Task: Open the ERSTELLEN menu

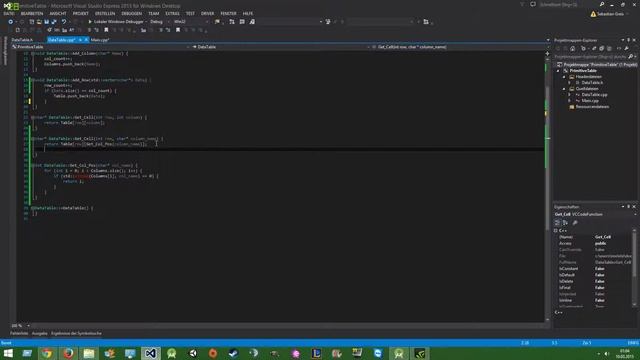Action: (105, 13)
